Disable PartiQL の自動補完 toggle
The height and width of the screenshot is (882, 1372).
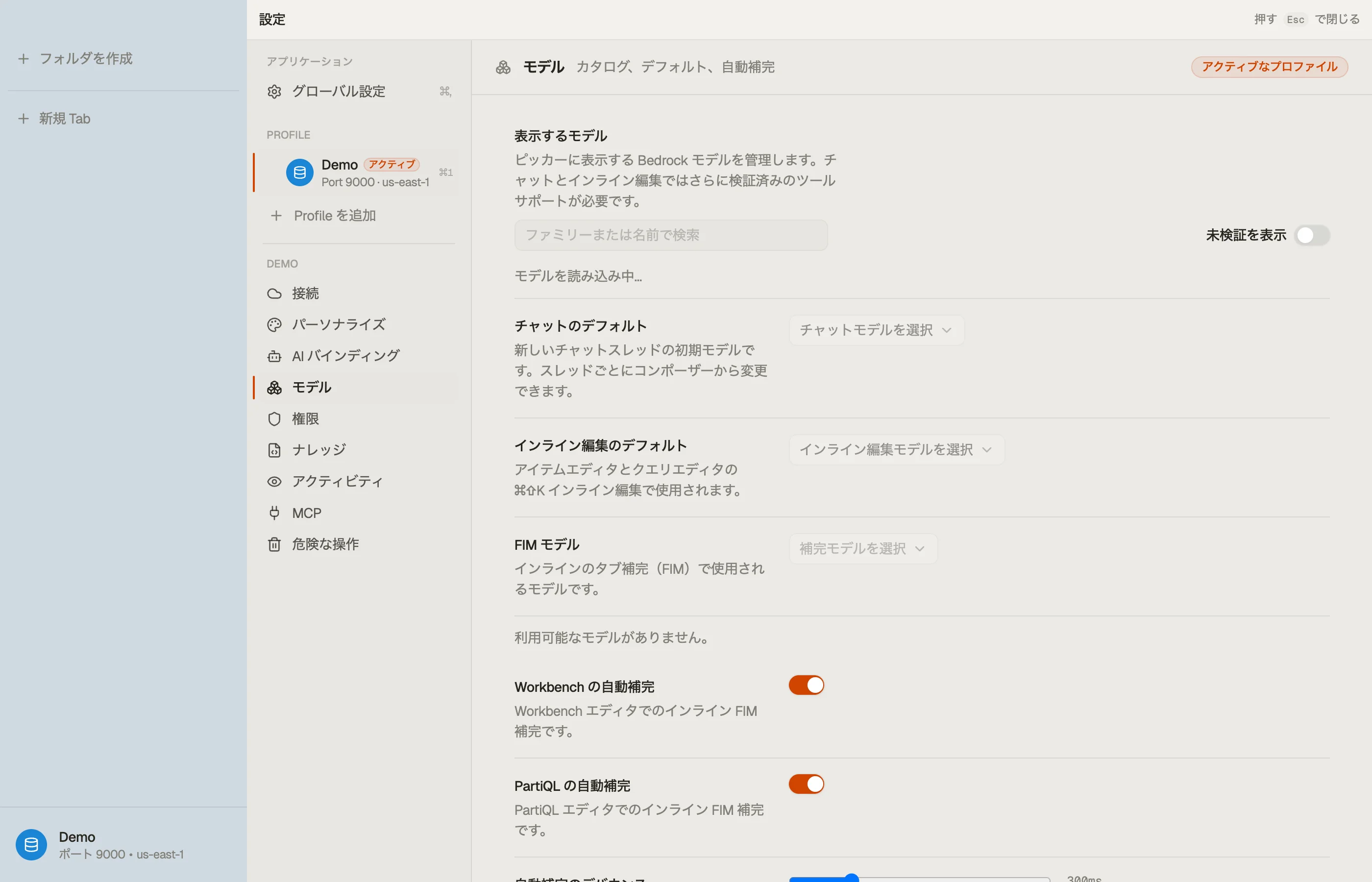tap(806, 784)
